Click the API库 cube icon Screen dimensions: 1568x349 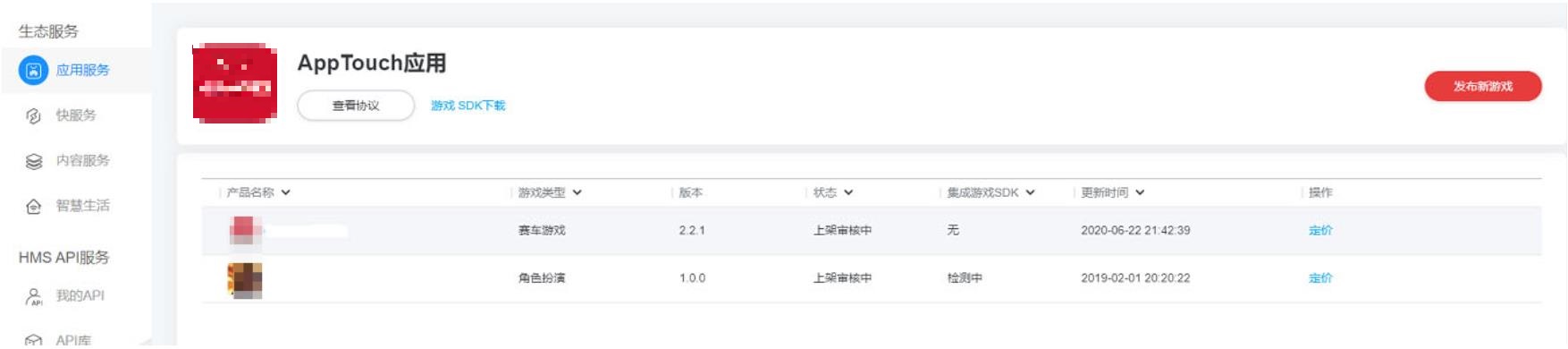pos(33,341)
